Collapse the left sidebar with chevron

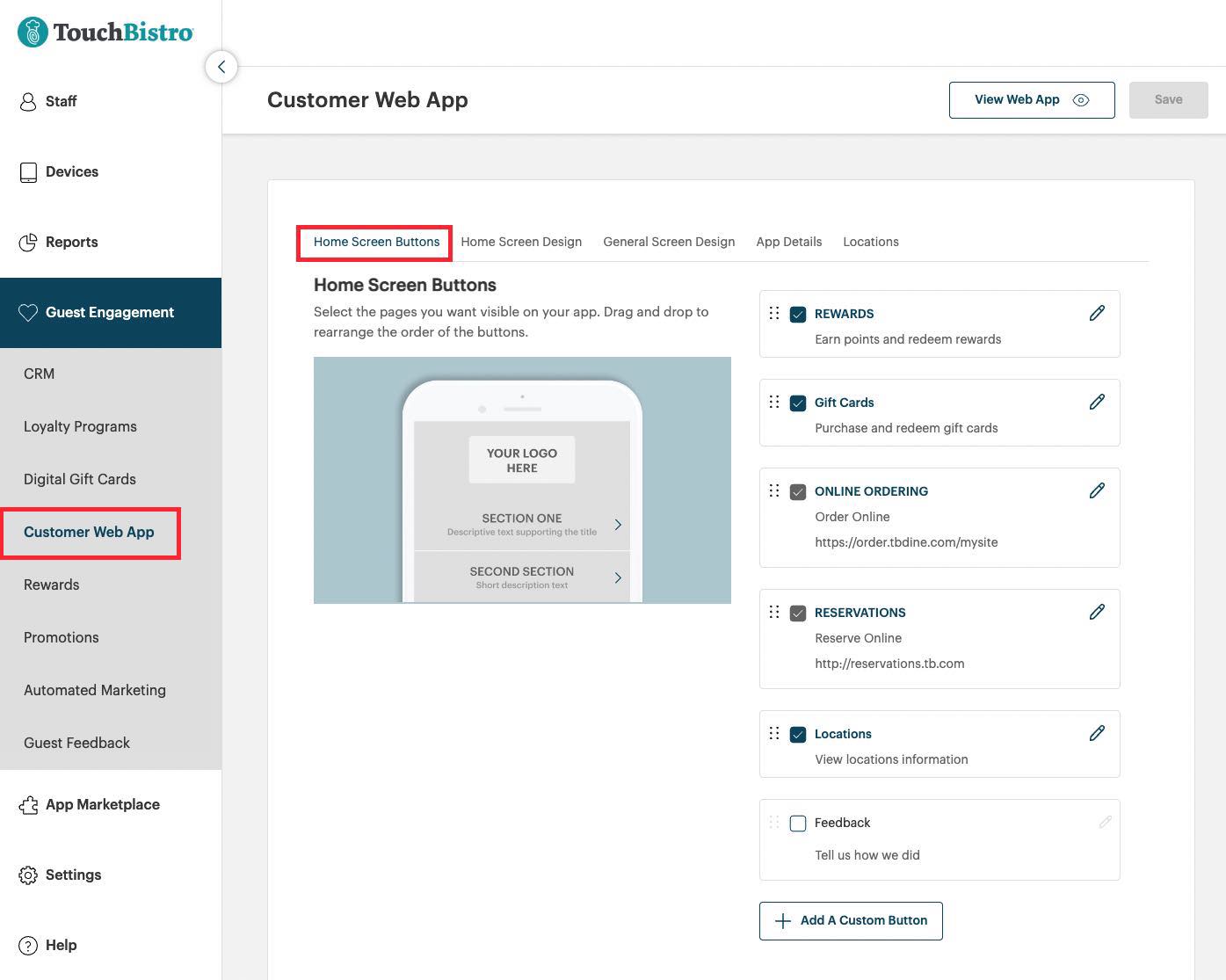[221, 66]
